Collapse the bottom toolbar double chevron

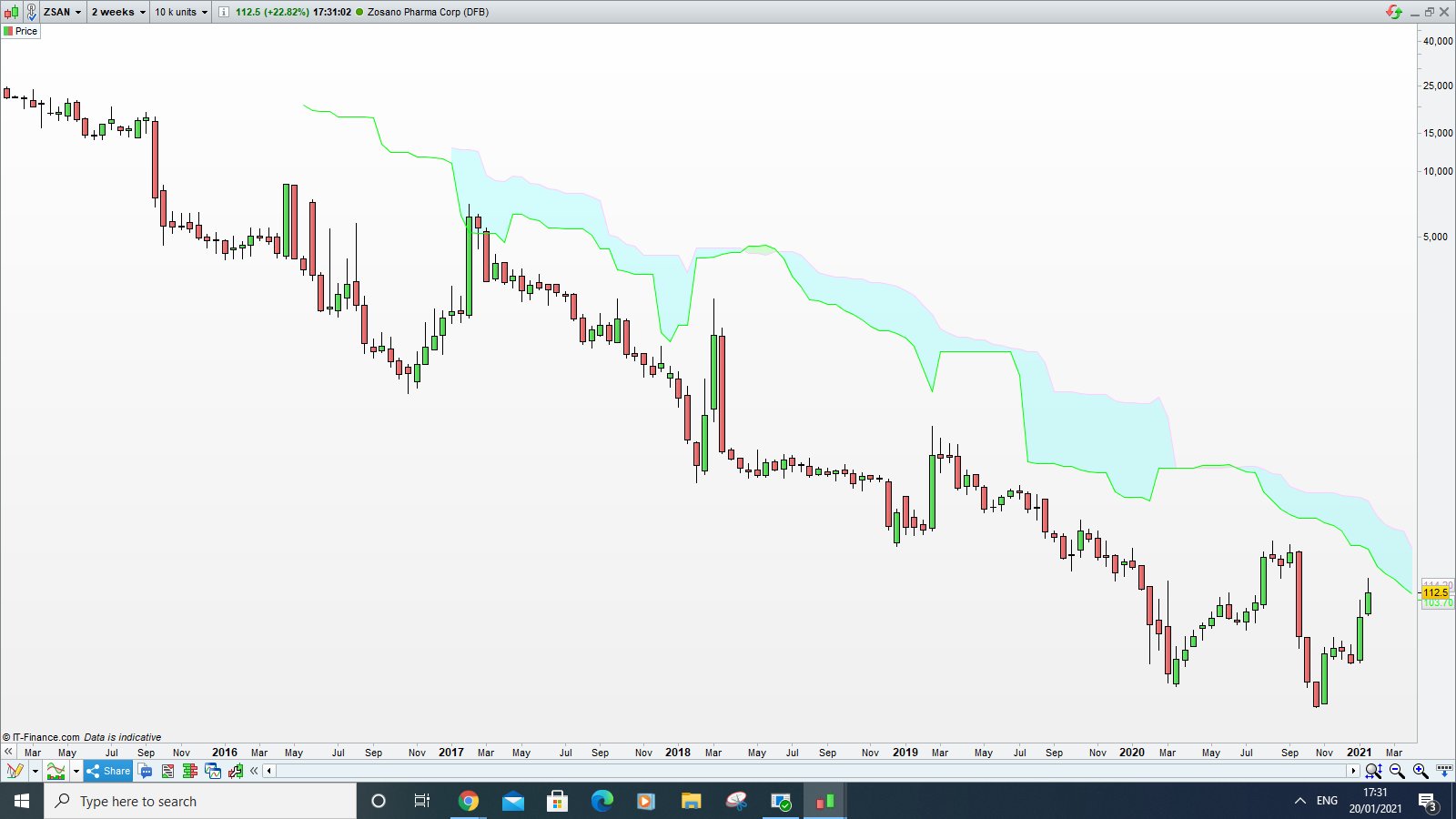[254, 771]
